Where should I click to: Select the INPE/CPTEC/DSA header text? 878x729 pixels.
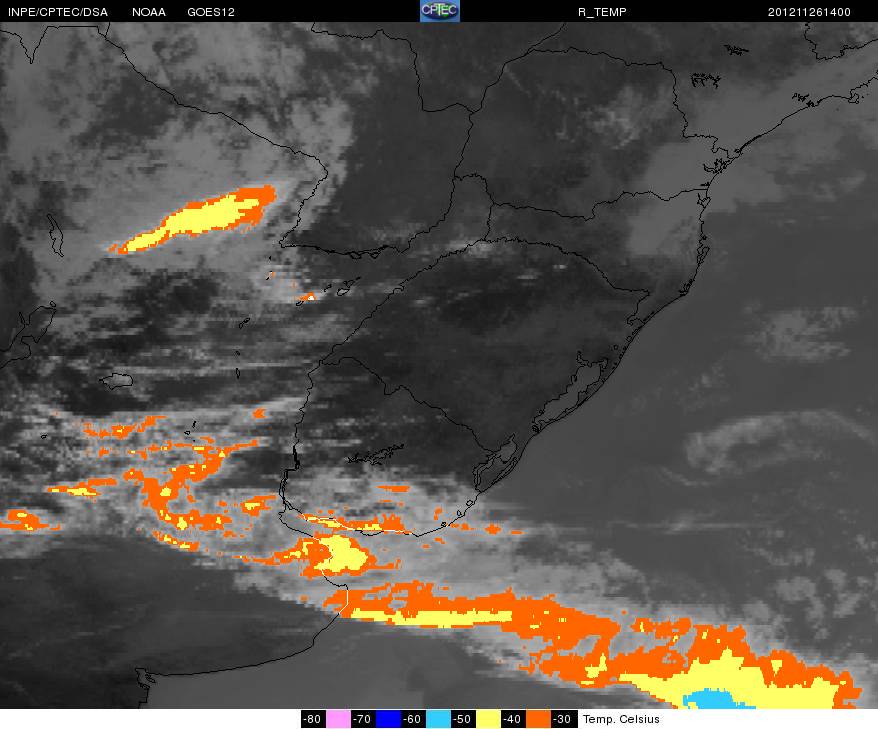click(58, 12)
